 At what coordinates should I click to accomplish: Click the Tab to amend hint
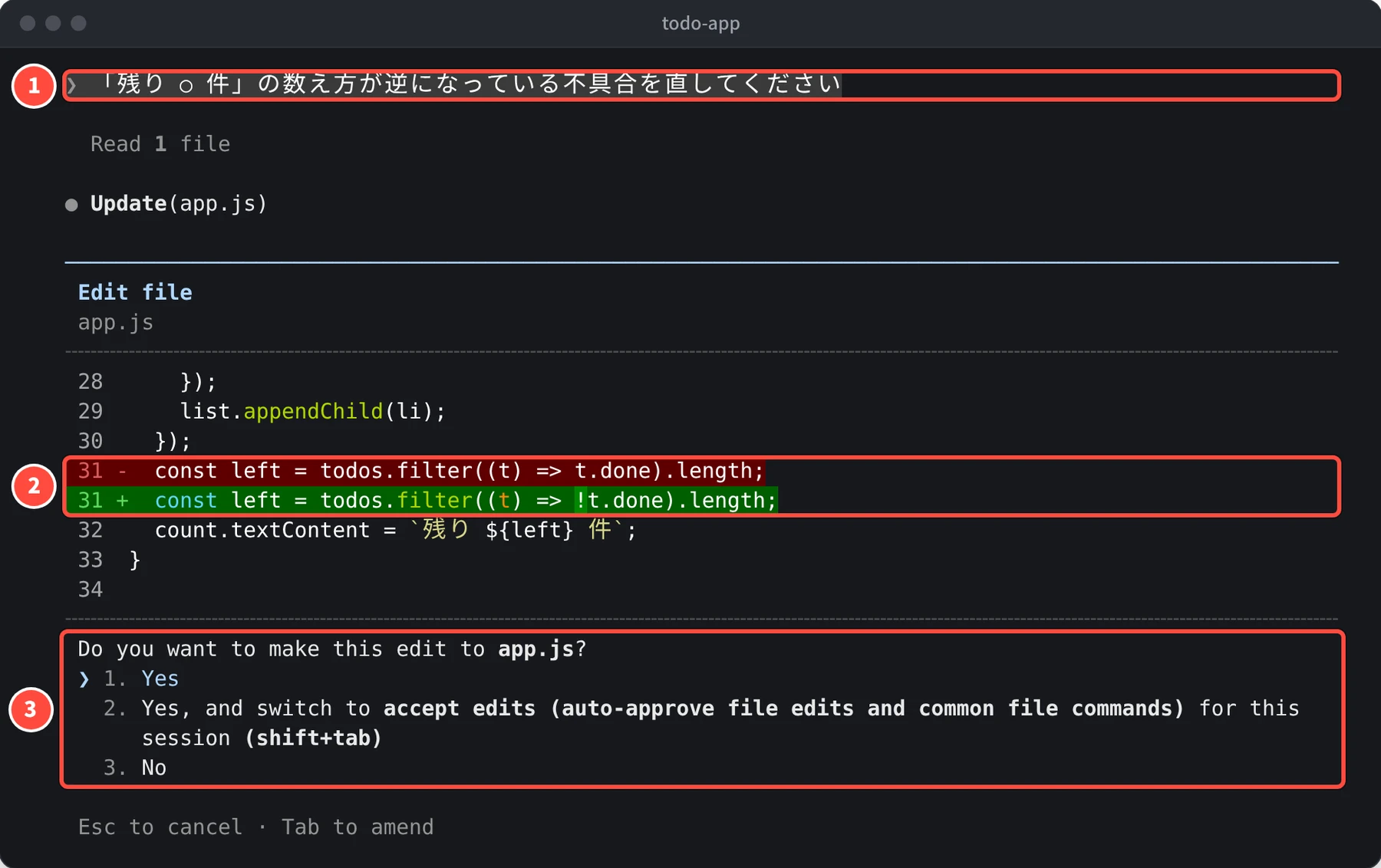click(x=358, y=827)
